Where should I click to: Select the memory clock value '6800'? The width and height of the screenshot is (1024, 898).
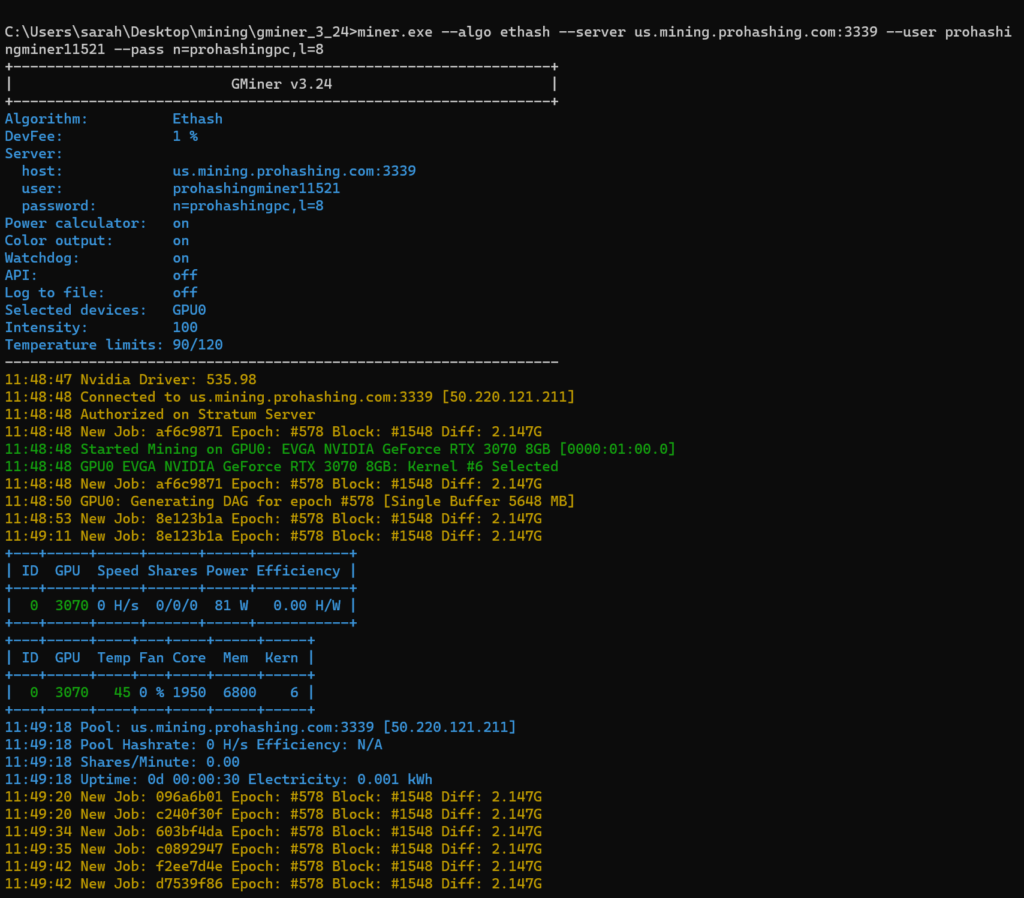pos(240,692)
